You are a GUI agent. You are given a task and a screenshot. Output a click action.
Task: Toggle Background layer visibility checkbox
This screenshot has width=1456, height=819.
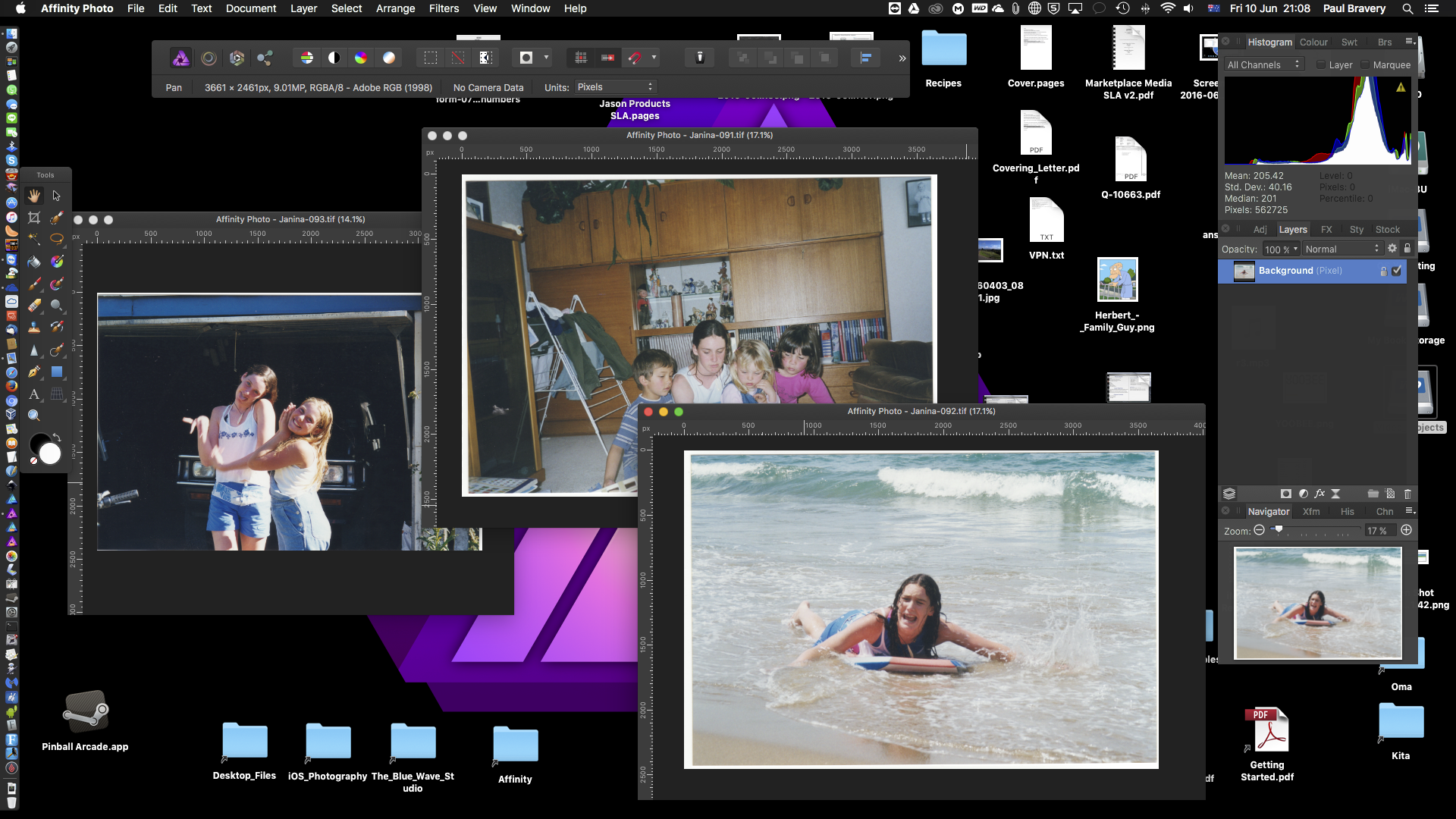pos(1397,271)
